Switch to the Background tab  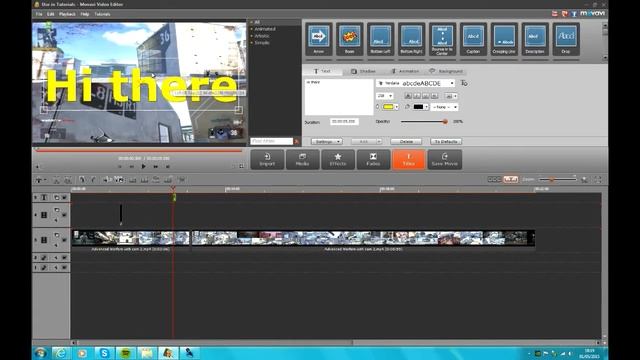coord(446,71)
